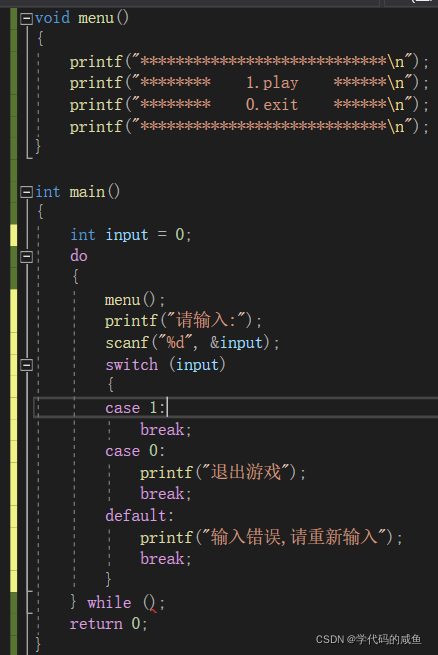This screenshot has height=655, width=438.
Task: Click the printf("退出游戏") line
Action: coord(223,472)
